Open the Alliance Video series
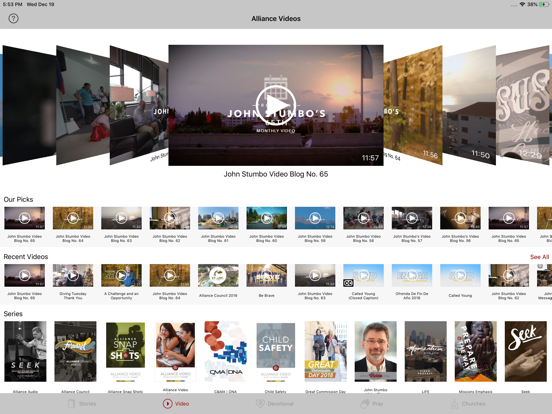The image size is (552, 414). pyautogui.click(x=175, y=351)
